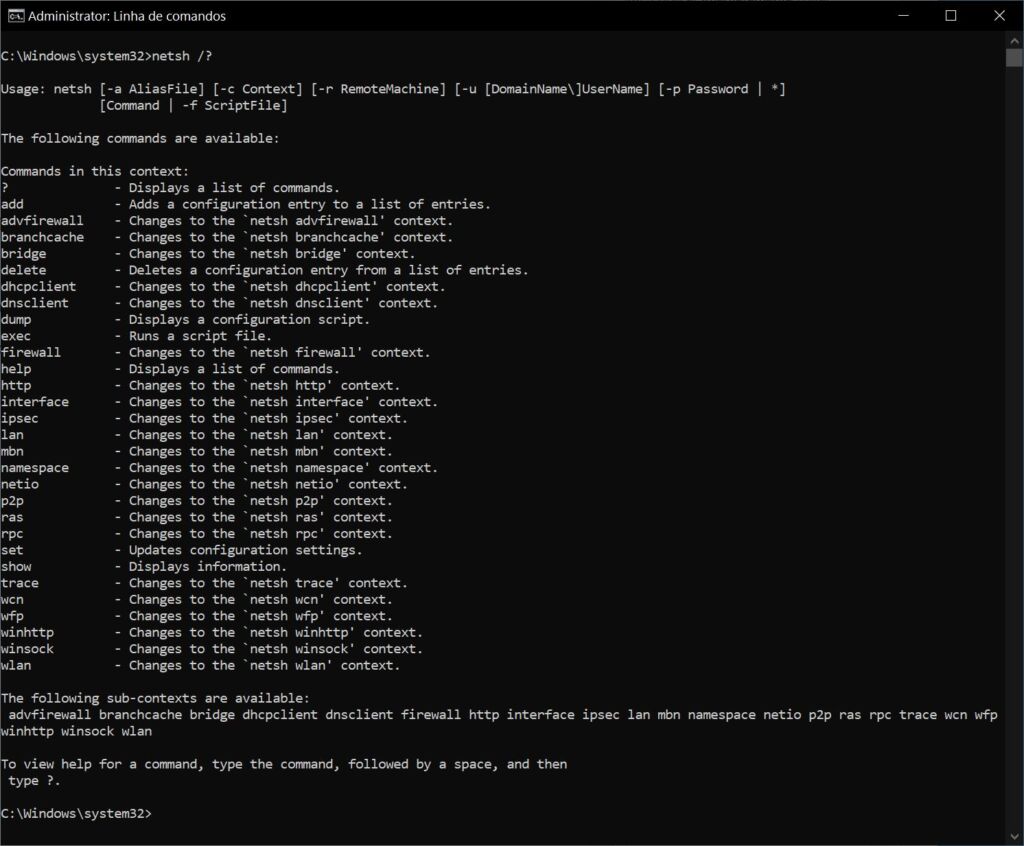
Task: Click 'dhcpclient' in the left command column
Action: click(x=38, y=286)
